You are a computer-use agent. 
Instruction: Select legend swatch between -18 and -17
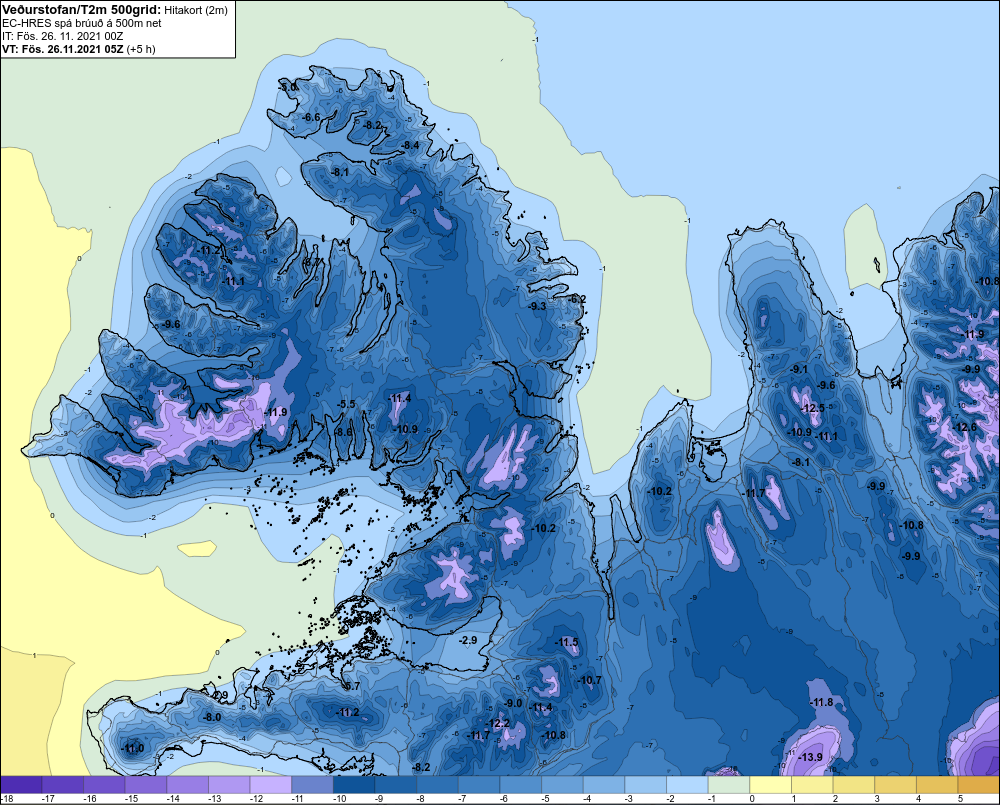(x=21, y=785)
